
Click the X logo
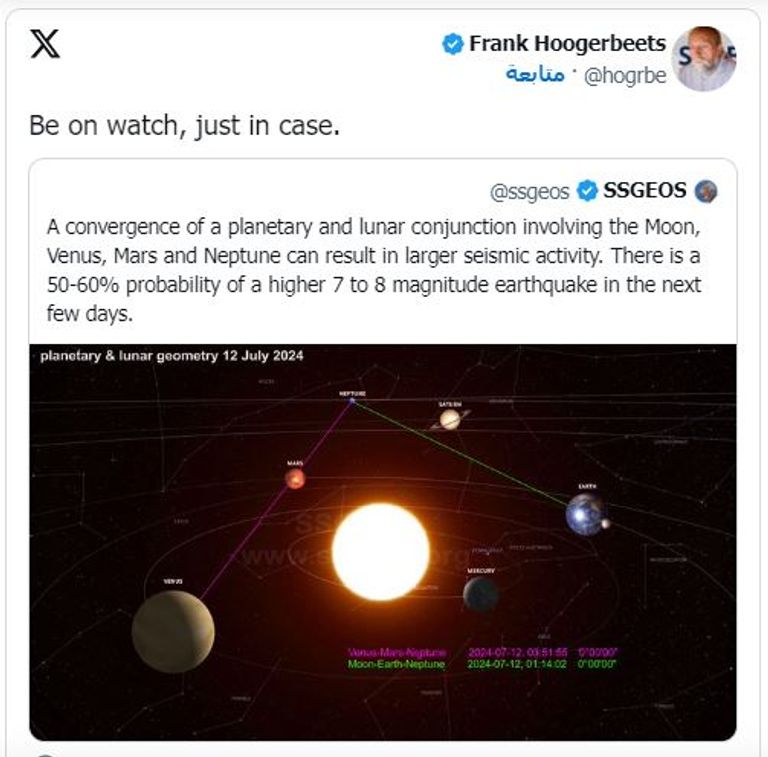pos(45,45)
